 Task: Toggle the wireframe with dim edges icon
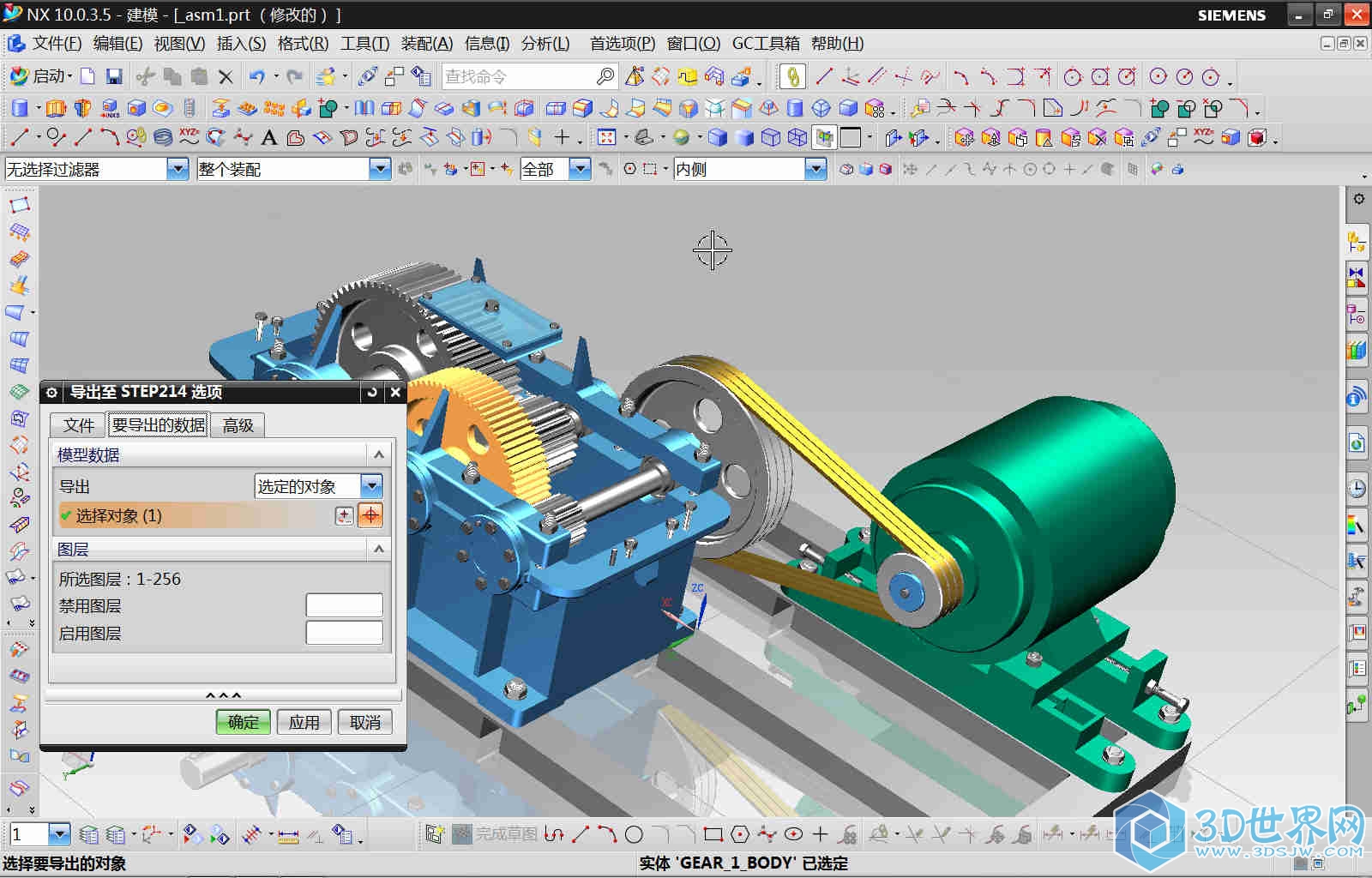click(x=771, y=137)
